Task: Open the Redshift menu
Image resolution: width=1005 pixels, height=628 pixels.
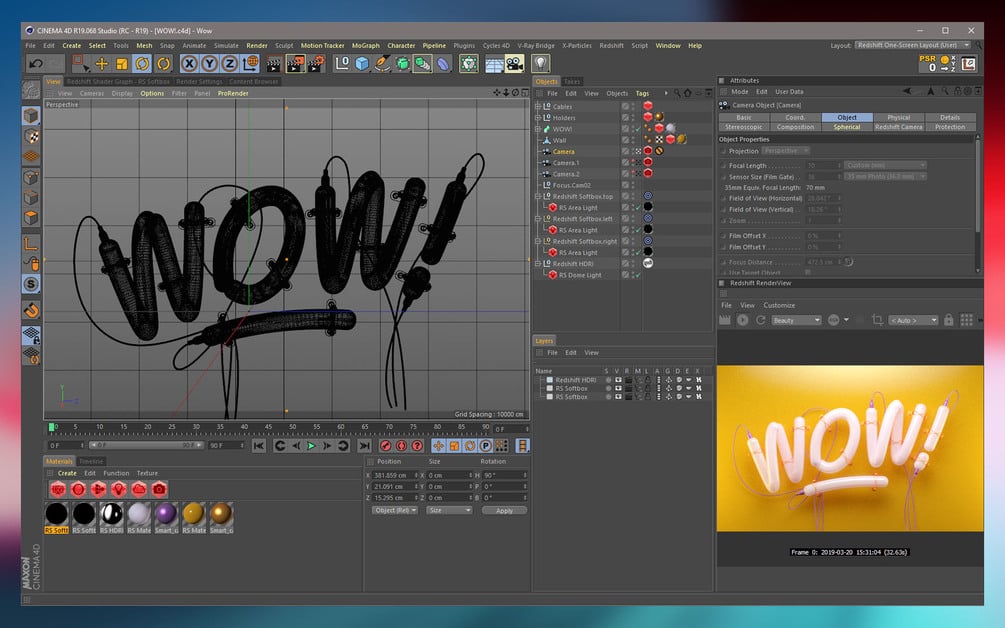Action: 611,45
